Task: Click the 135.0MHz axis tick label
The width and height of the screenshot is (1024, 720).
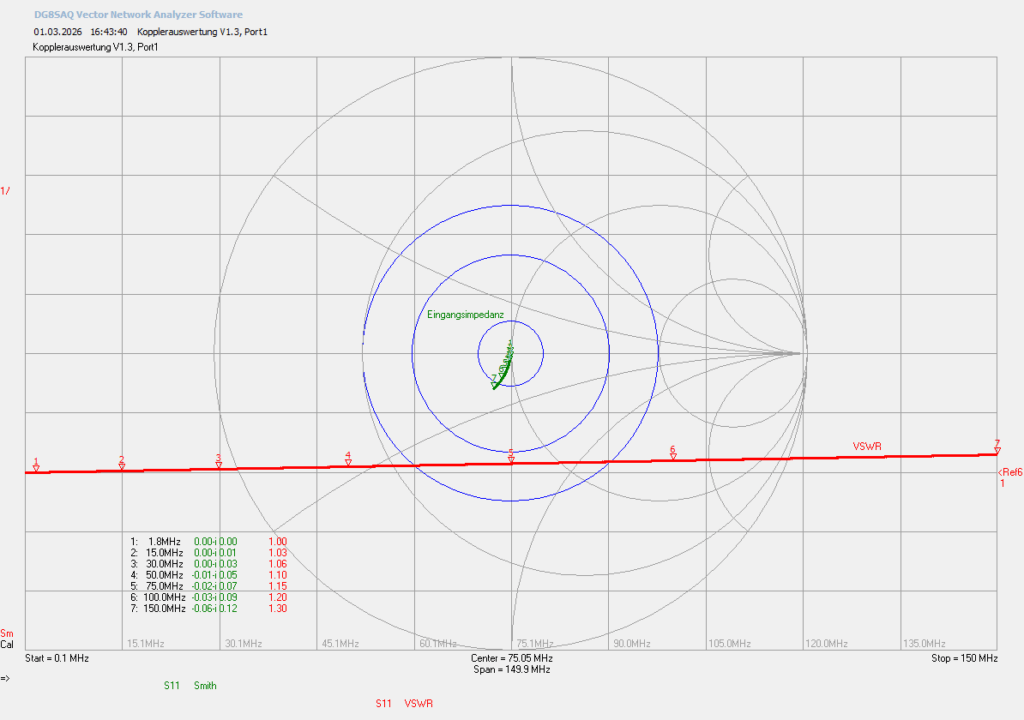Action: click(x=924, y=644)
